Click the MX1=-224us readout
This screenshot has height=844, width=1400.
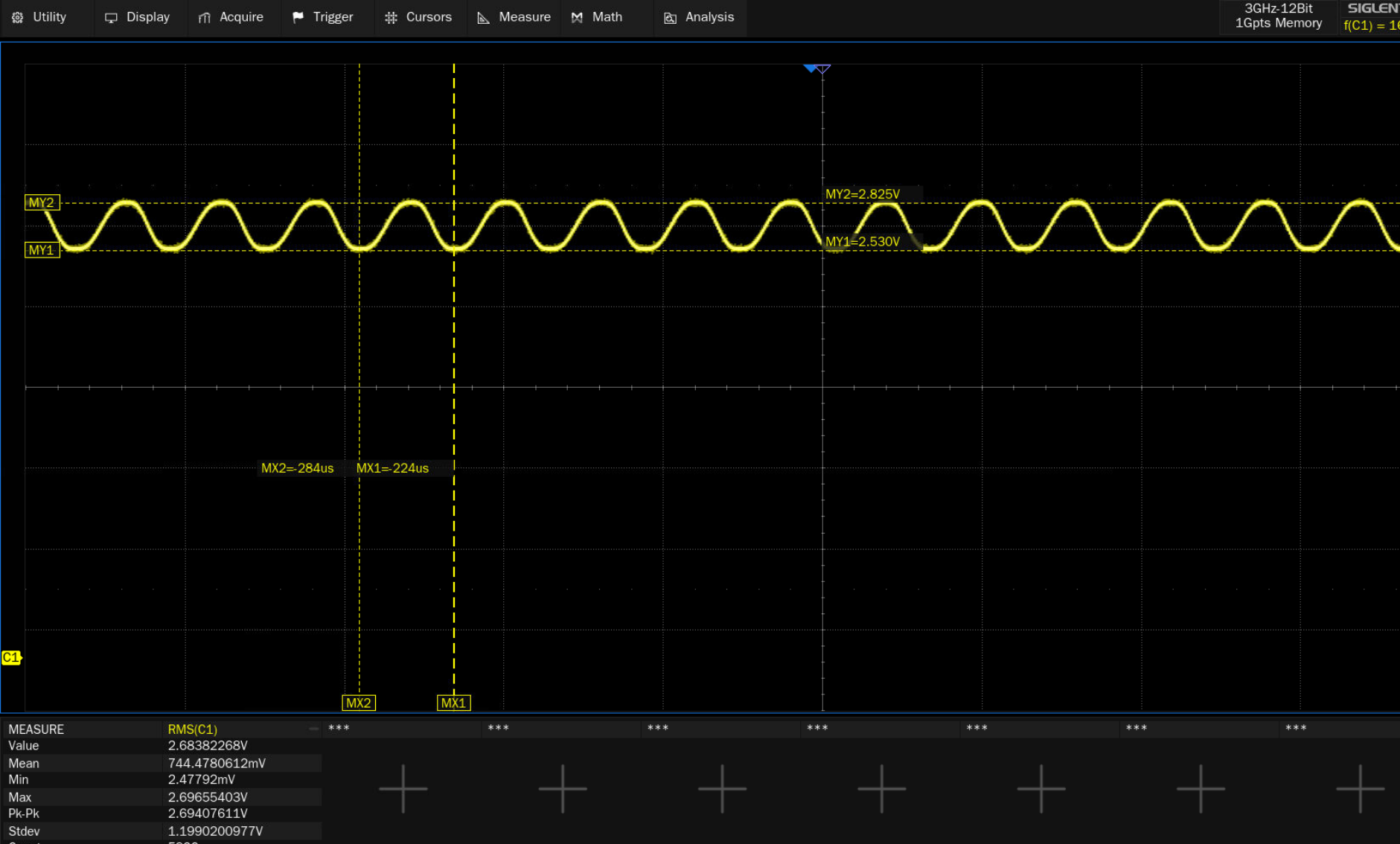(x=392, y=468)
